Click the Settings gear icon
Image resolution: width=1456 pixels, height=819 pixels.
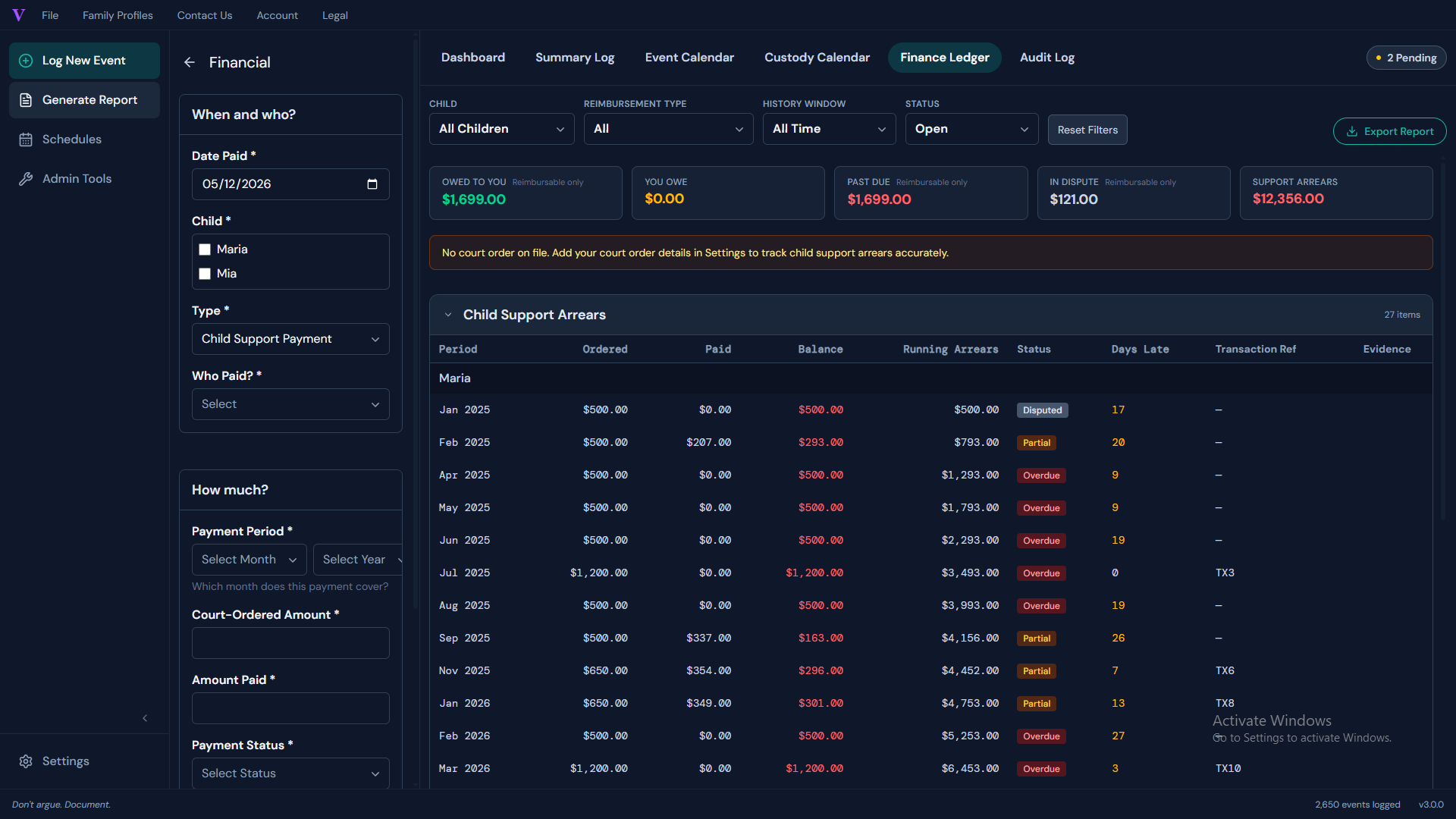click(26, 761)
